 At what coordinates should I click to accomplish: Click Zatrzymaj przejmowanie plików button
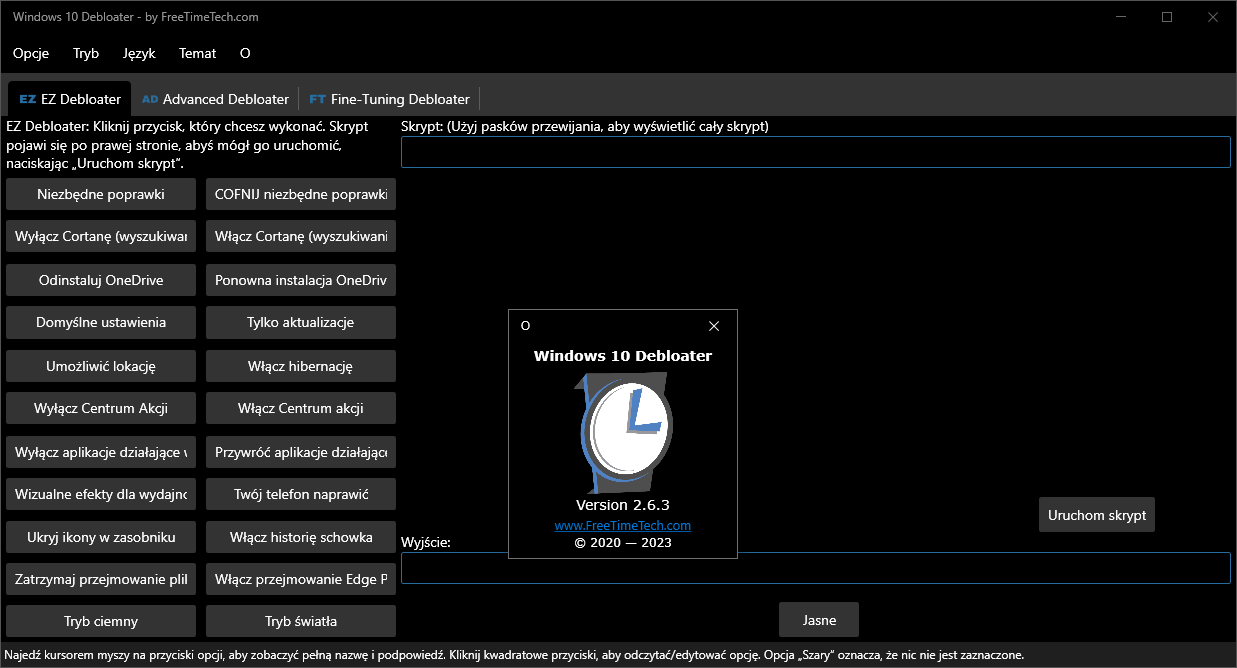point(101,579)
